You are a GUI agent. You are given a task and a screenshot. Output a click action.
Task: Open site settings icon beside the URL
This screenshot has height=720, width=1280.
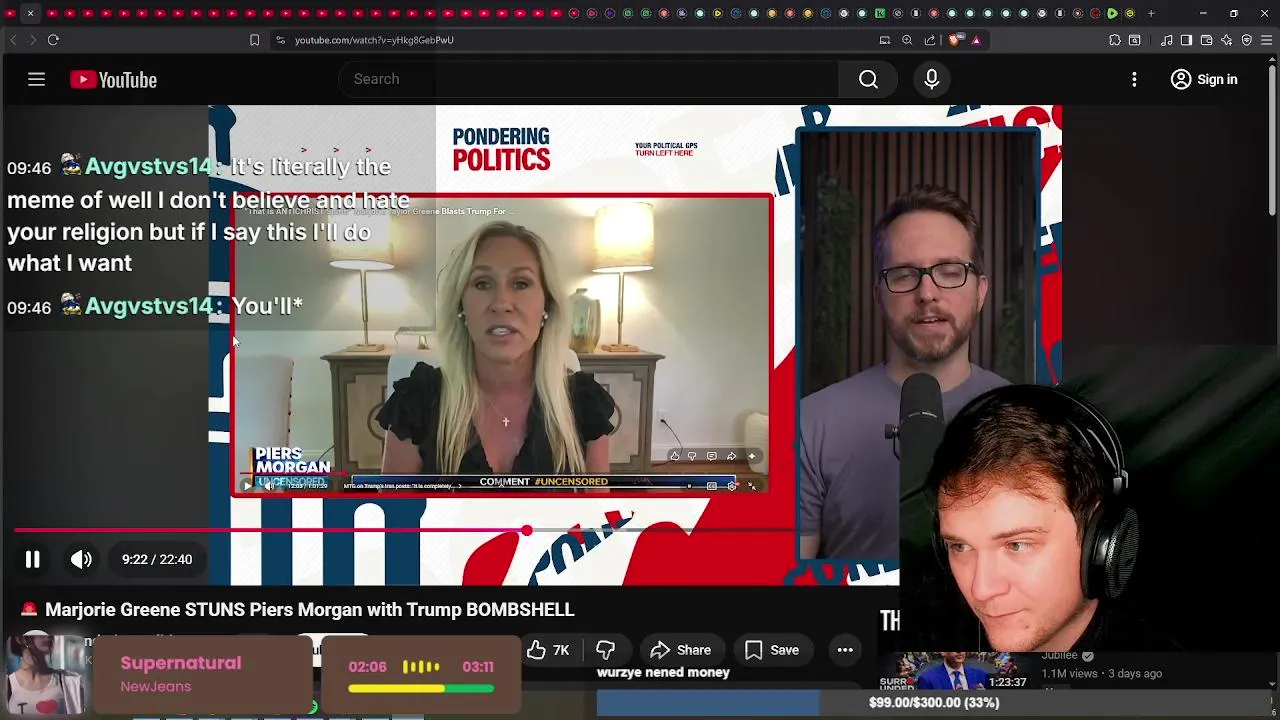280,40
